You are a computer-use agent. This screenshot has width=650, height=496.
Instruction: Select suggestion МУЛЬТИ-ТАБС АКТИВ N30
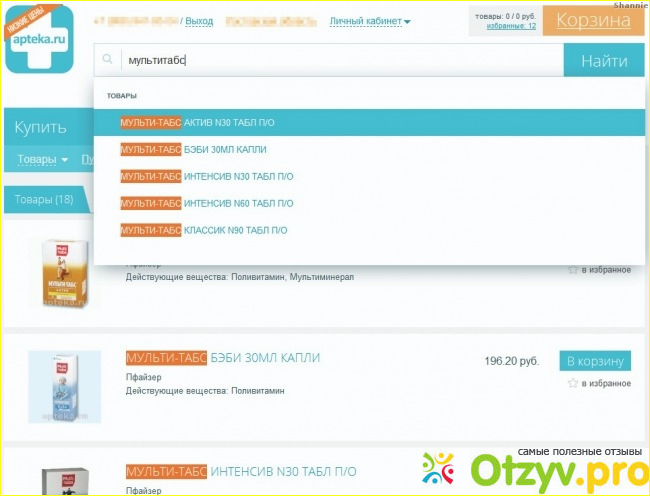pyautogui.click(x=197, y=122)
